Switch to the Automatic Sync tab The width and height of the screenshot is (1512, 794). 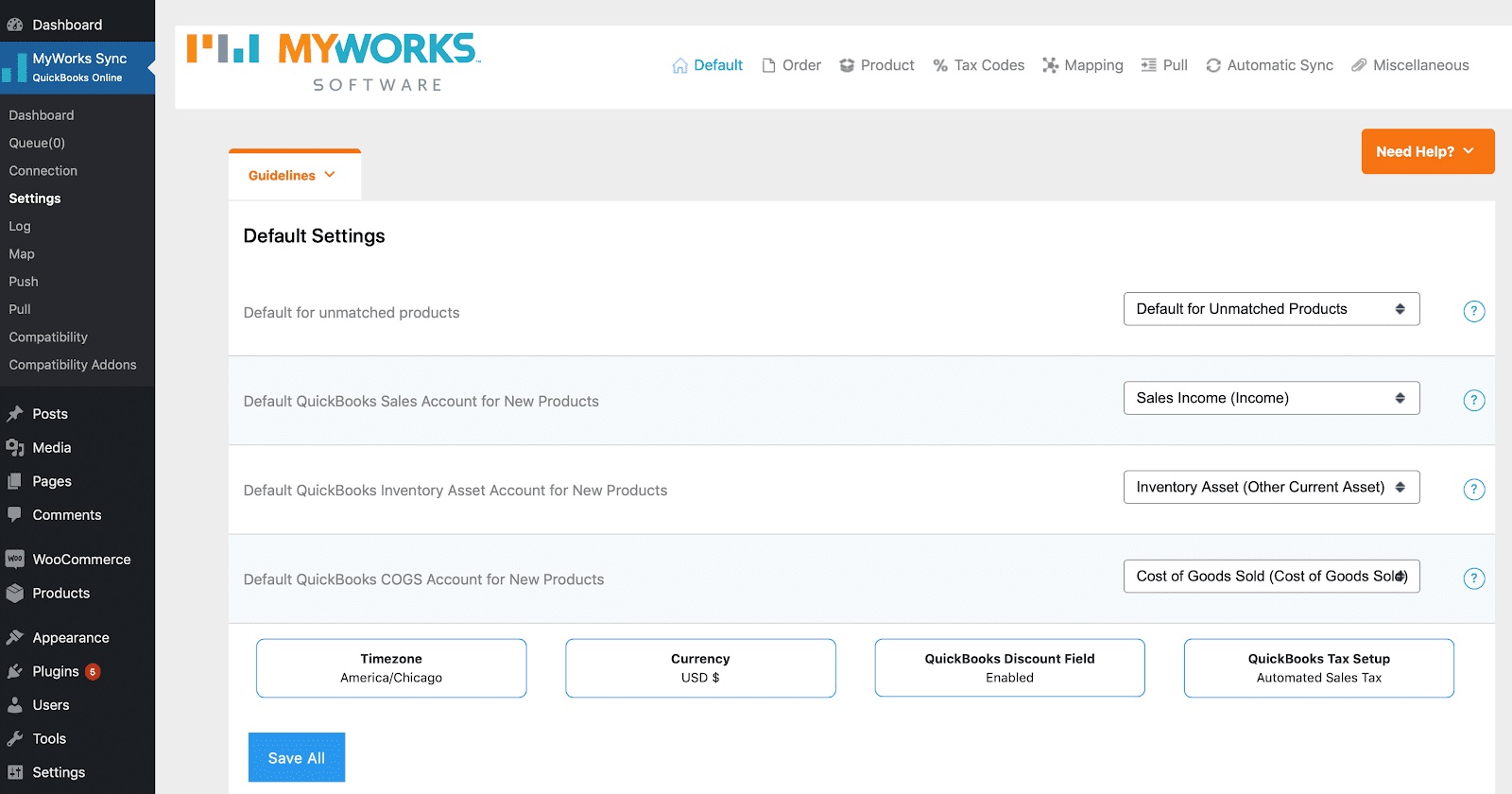click(1270, 65)
